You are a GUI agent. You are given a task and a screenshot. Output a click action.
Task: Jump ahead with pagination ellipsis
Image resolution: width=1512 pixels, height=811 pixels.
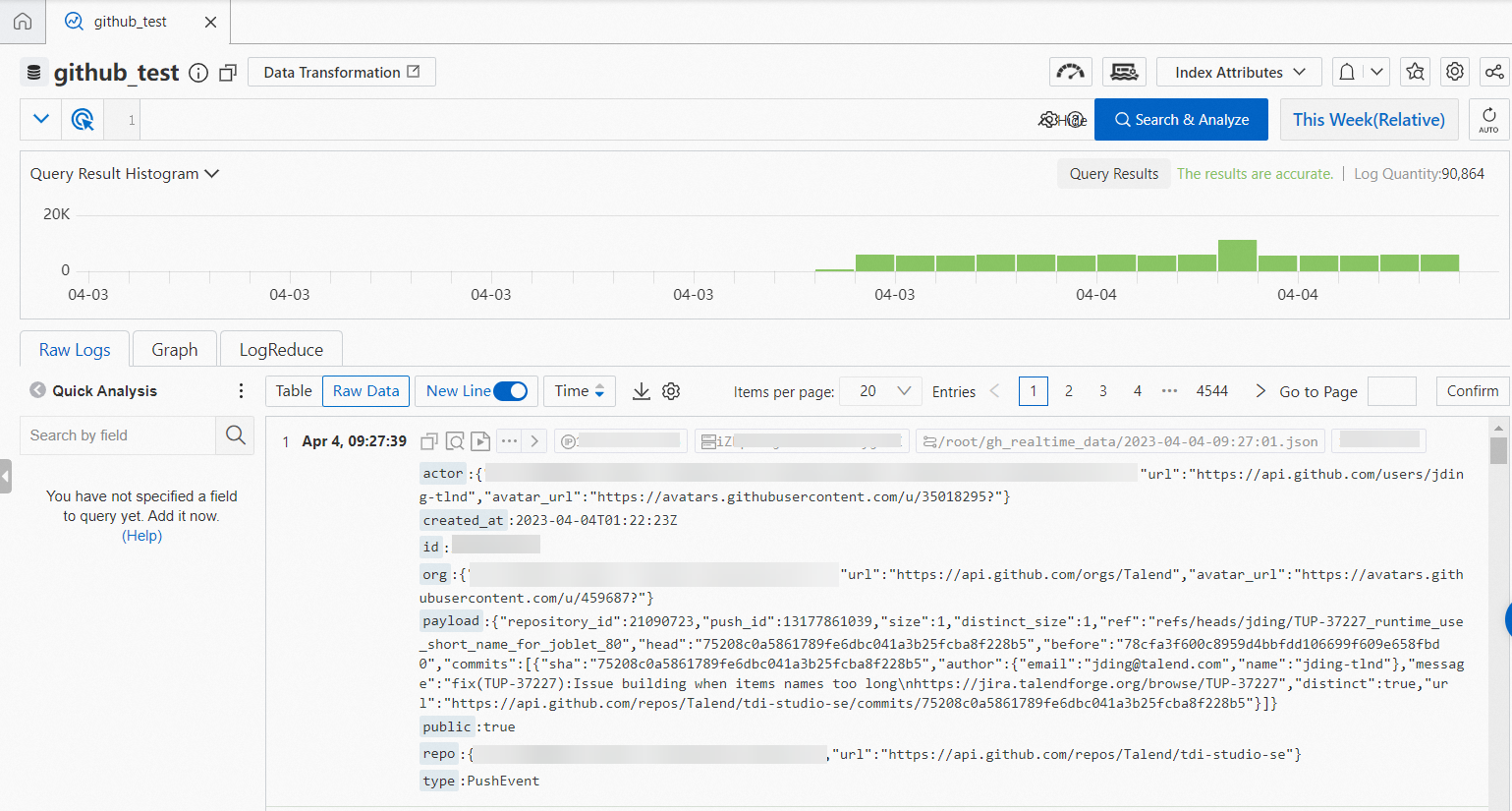pyautogui.click(x=1169, y=391)
